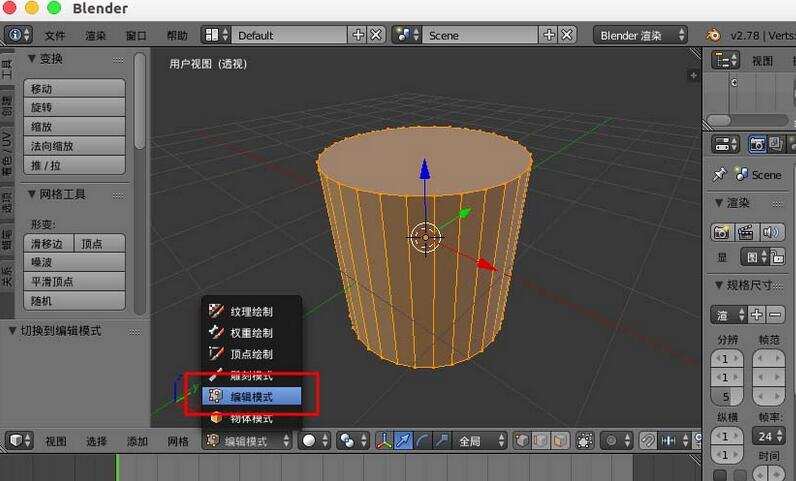Open the frame rate 24 dropdown
Screen dimensions: 796x481
pyautogui.click(x=769, y=436)
